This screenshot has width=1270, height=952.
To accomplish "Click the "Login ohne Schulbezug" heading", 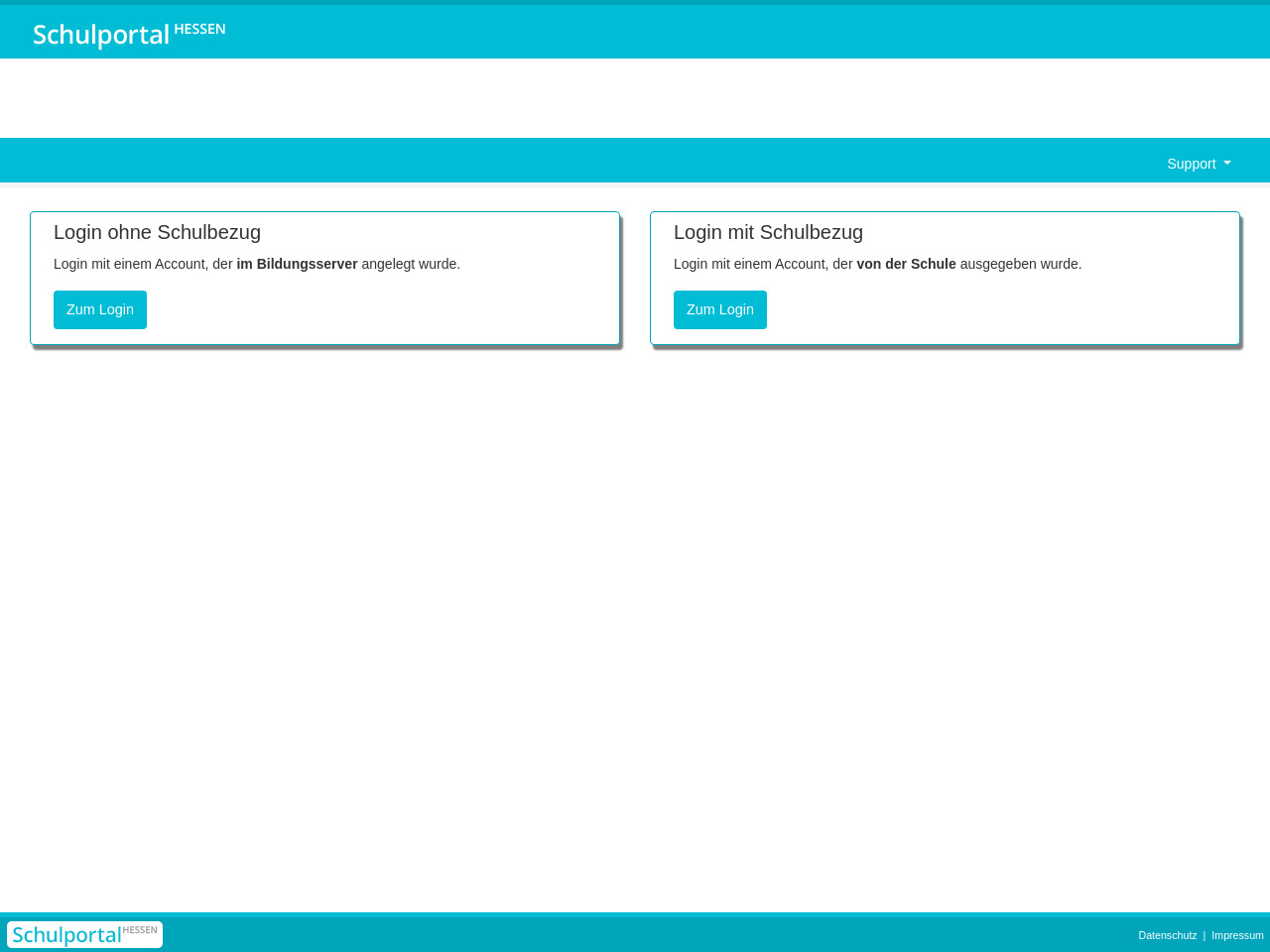I will click(x=157, y=232).
